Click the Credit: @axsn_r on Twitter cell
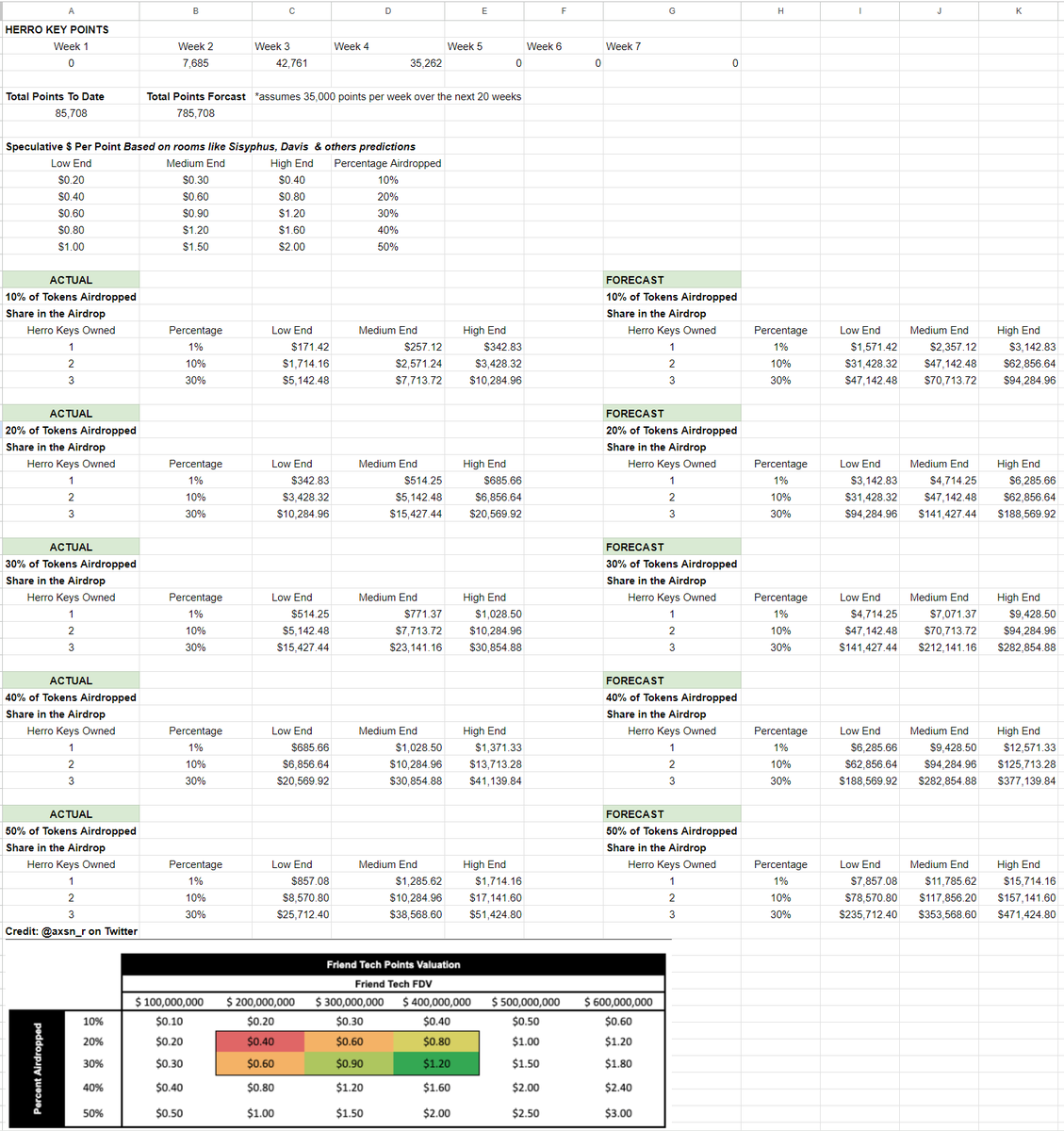Viewport: 1064px width, 1131px height. pyautogui.click(x=72, y=931)
